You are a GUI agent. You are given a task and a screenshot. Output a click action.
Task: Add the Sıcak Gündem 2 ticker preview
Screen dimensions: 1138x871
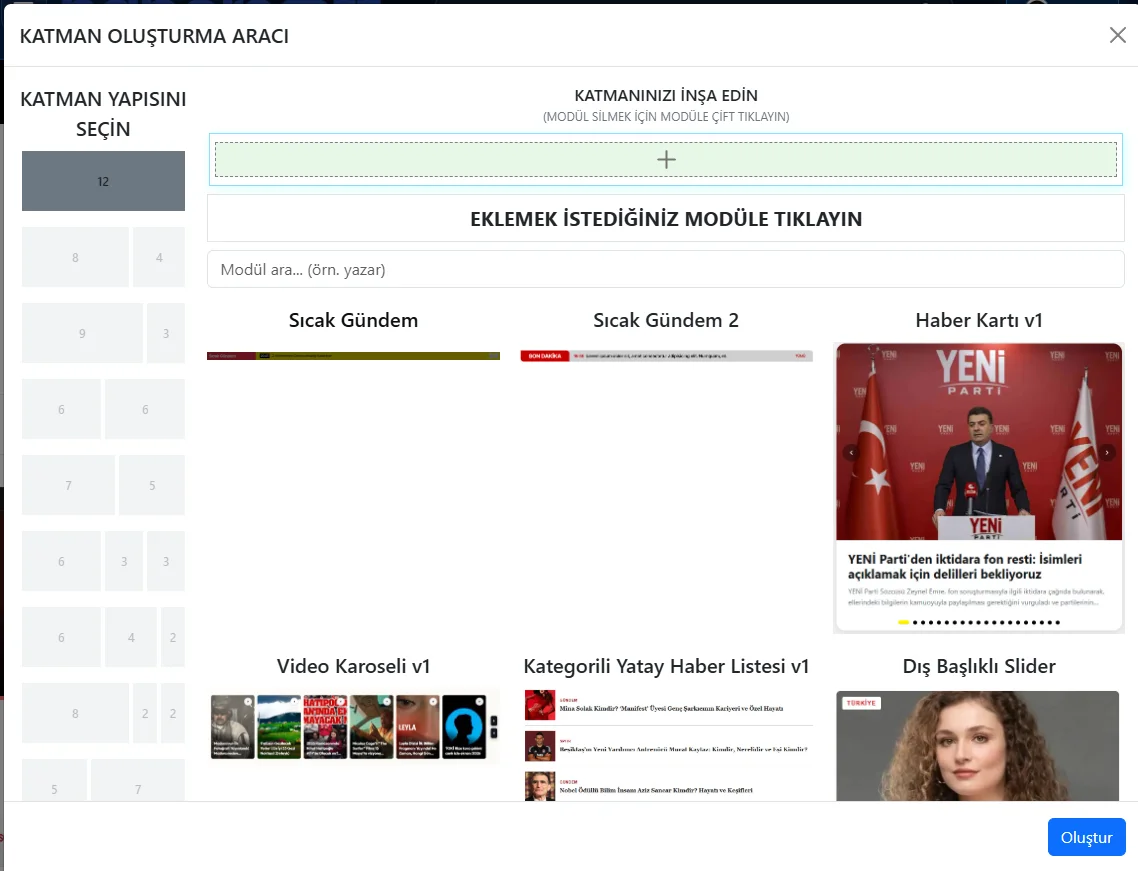click(666, 356)
